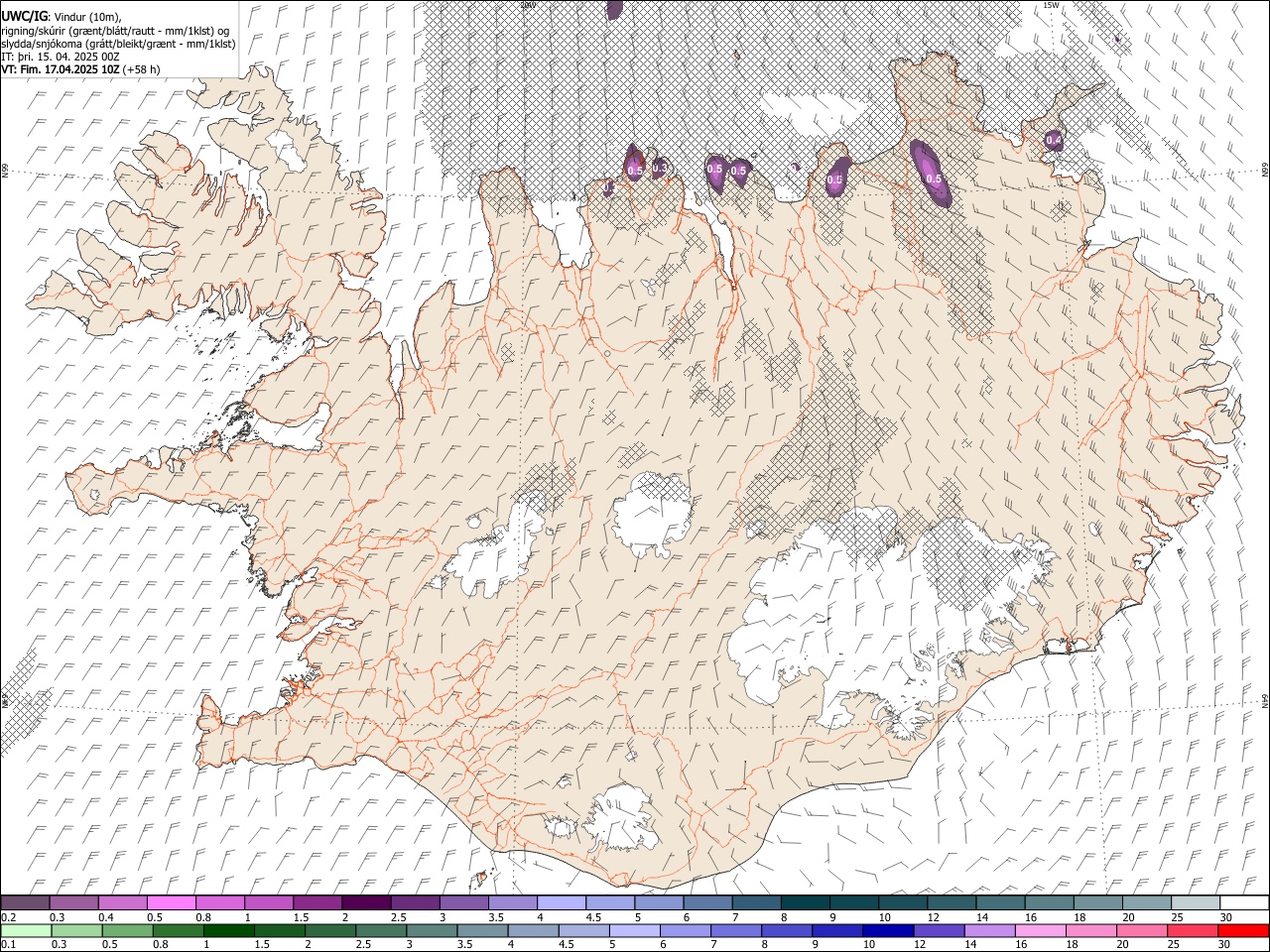Screen dimensions: 1270x952
Task: Click the "slydda/snjókoma" legend description line
Action: pyautogui.click(x=118, y=44)
